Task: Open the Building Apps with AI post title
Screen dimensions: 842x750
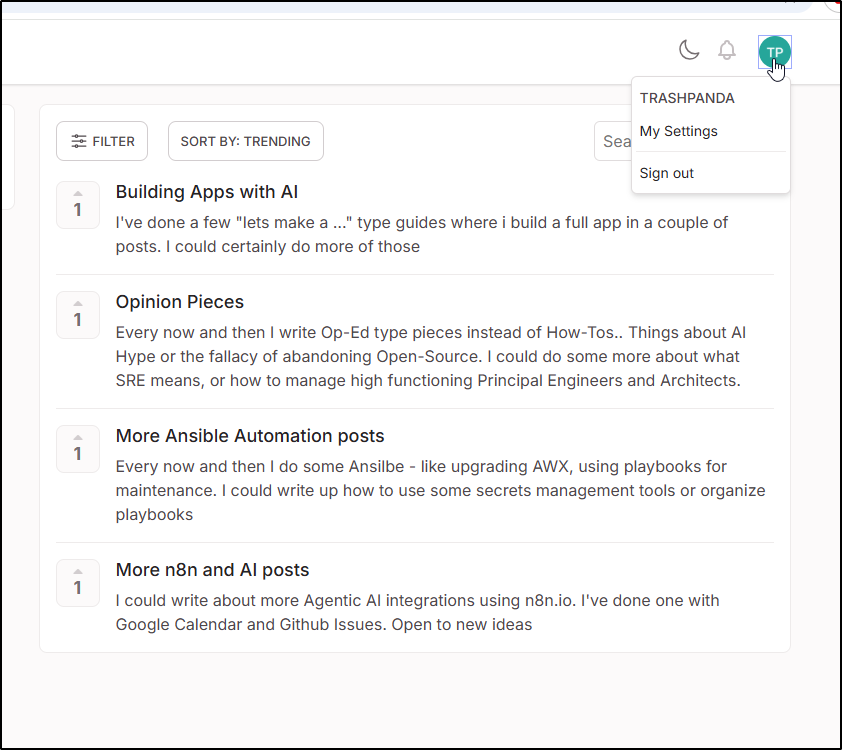Action: tap(207, 192)
